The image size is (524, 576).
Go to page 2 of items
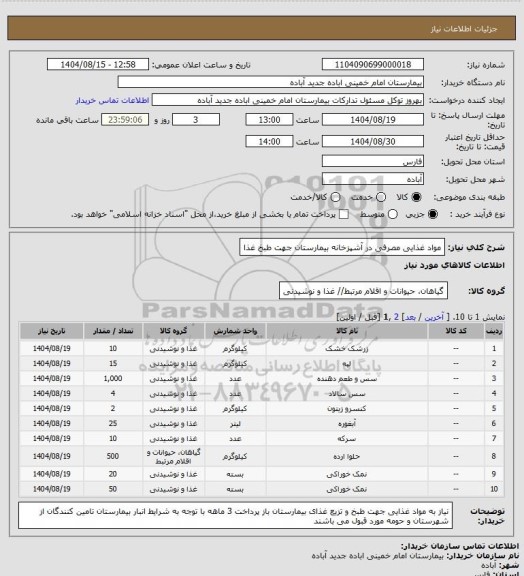click(x=396, y=317)
